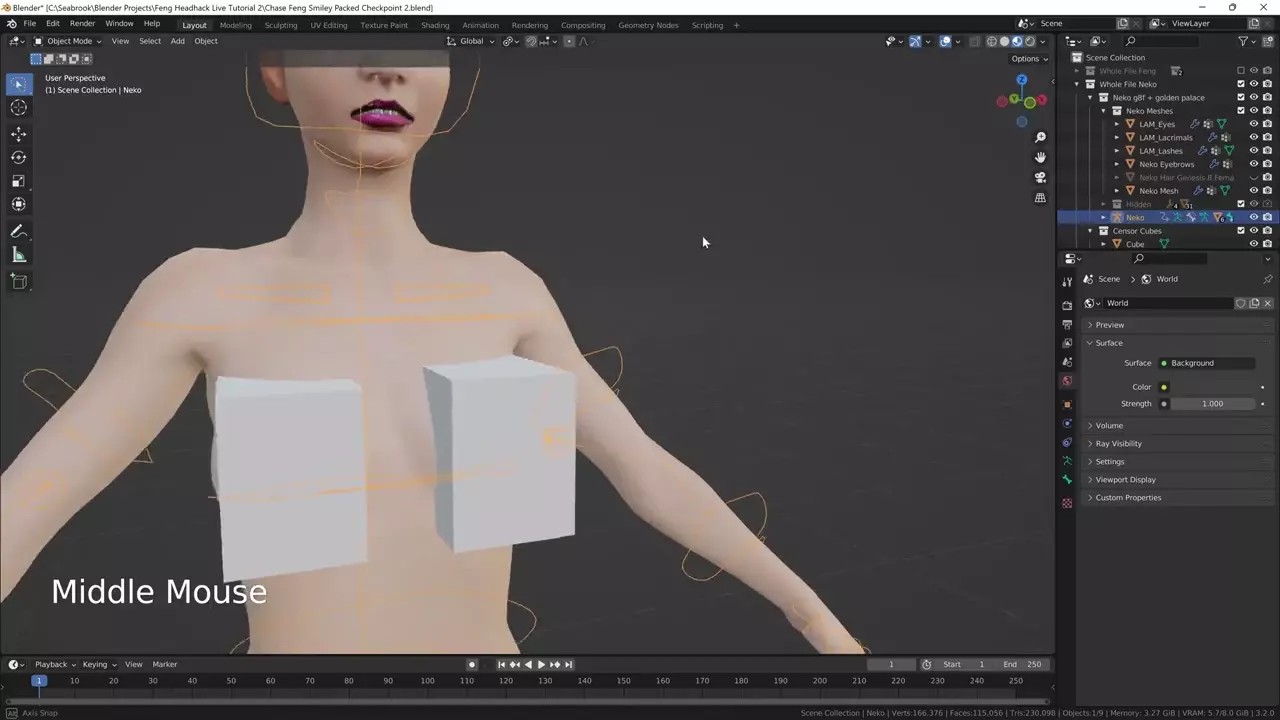Select the Cursor tool
The height and width of the screenshot is (720, 1280).
click(x=18, y=108)
